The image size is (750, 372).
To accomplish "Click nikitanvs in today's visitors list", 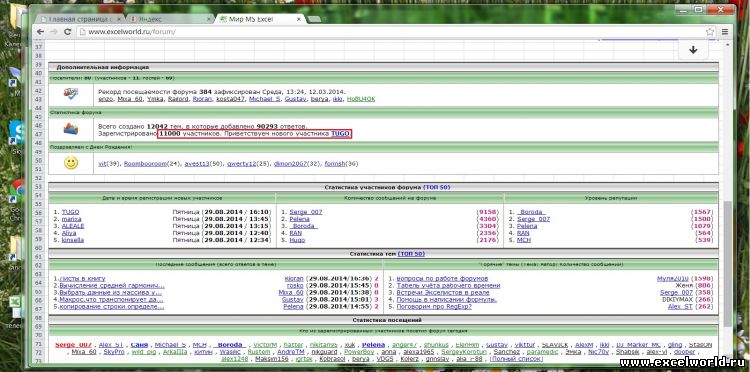I will tap(324, 345).
